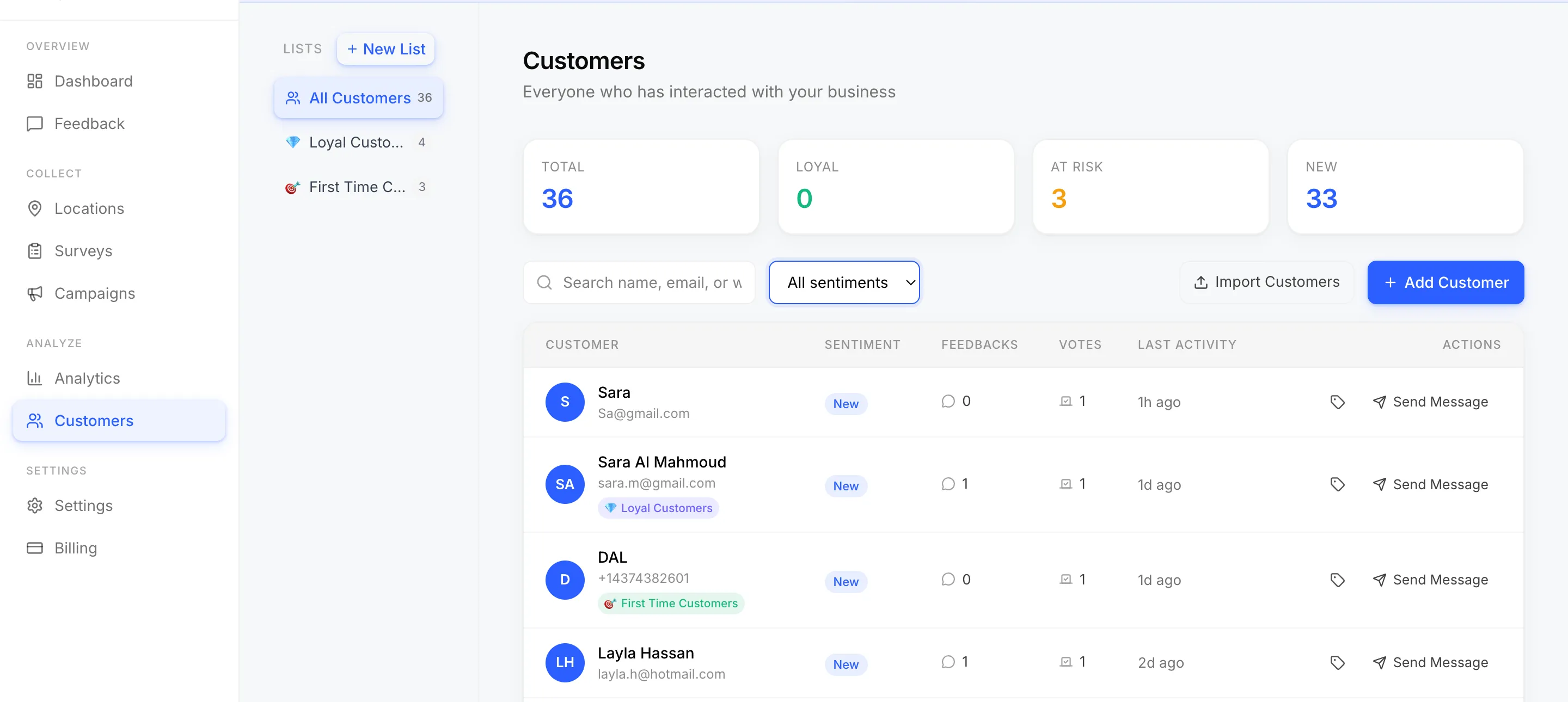
Task: Open the All sentiments dropdown
Action: [844, 282]
